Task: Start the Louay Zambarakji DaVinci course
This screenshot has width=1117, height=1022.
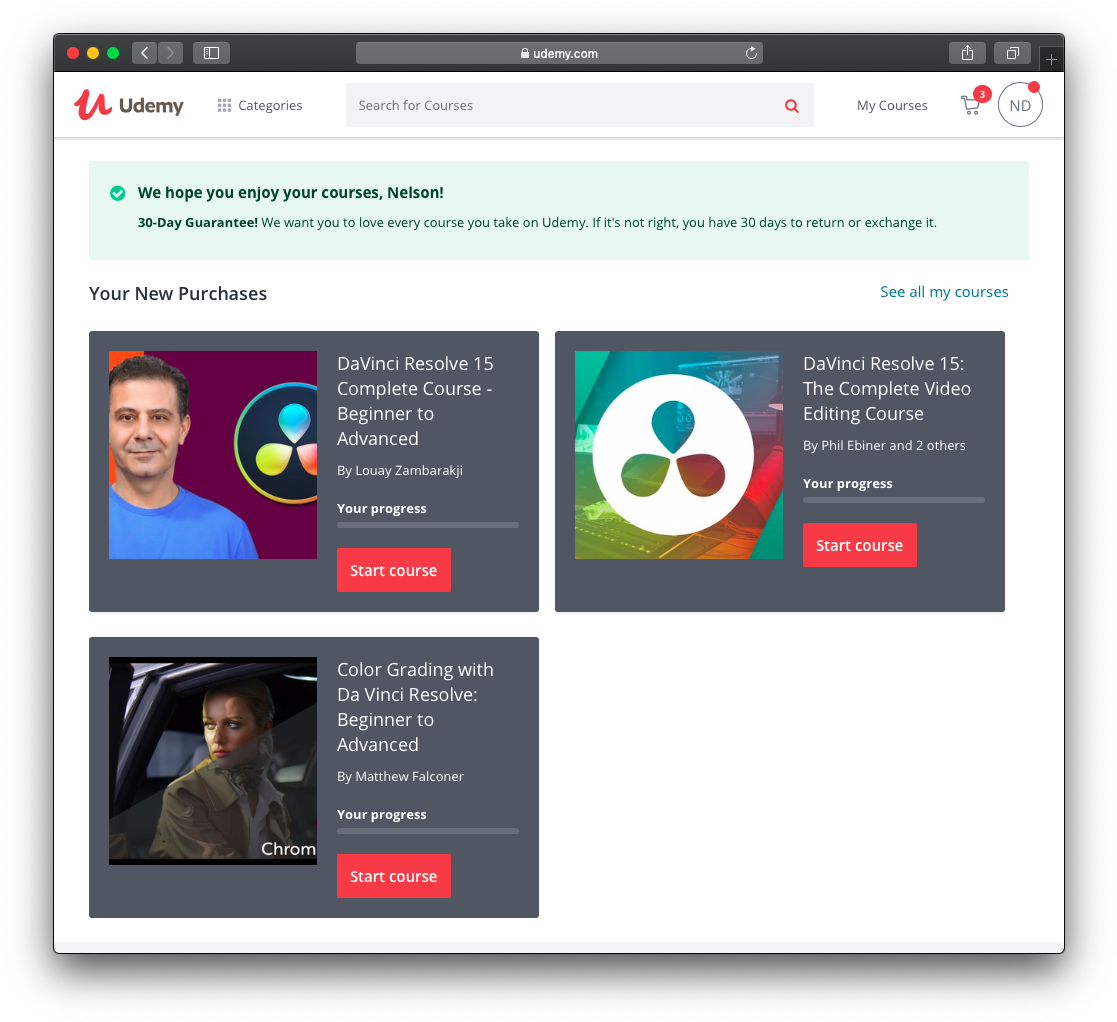Action: point(394,570)
